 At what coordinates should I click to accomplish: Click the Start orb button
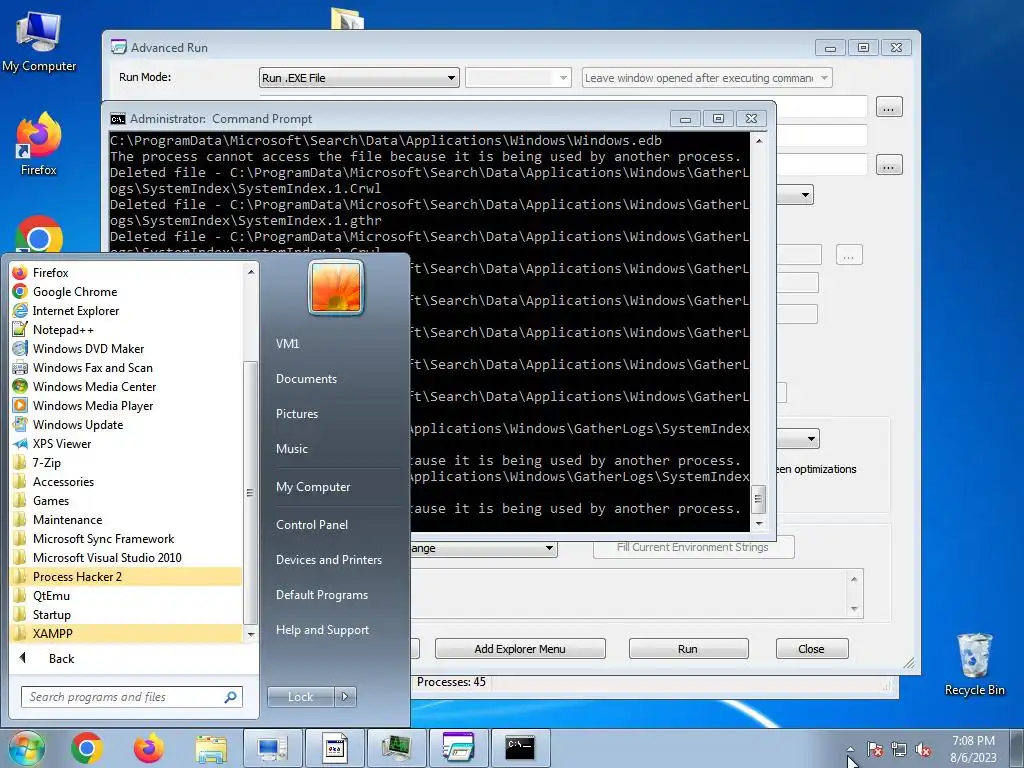pos(26,748)
